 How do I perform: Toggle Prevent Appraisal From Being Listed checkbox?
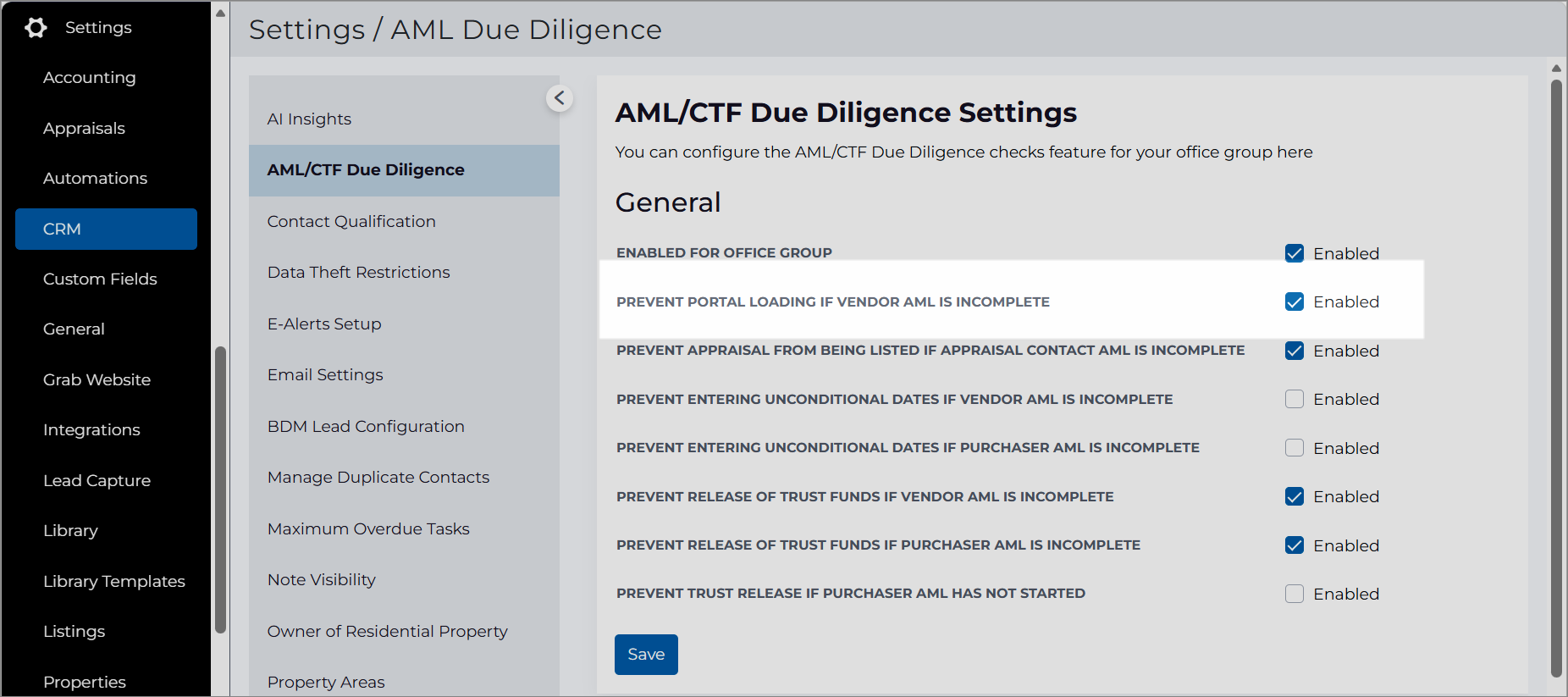tap(1294, 351)
